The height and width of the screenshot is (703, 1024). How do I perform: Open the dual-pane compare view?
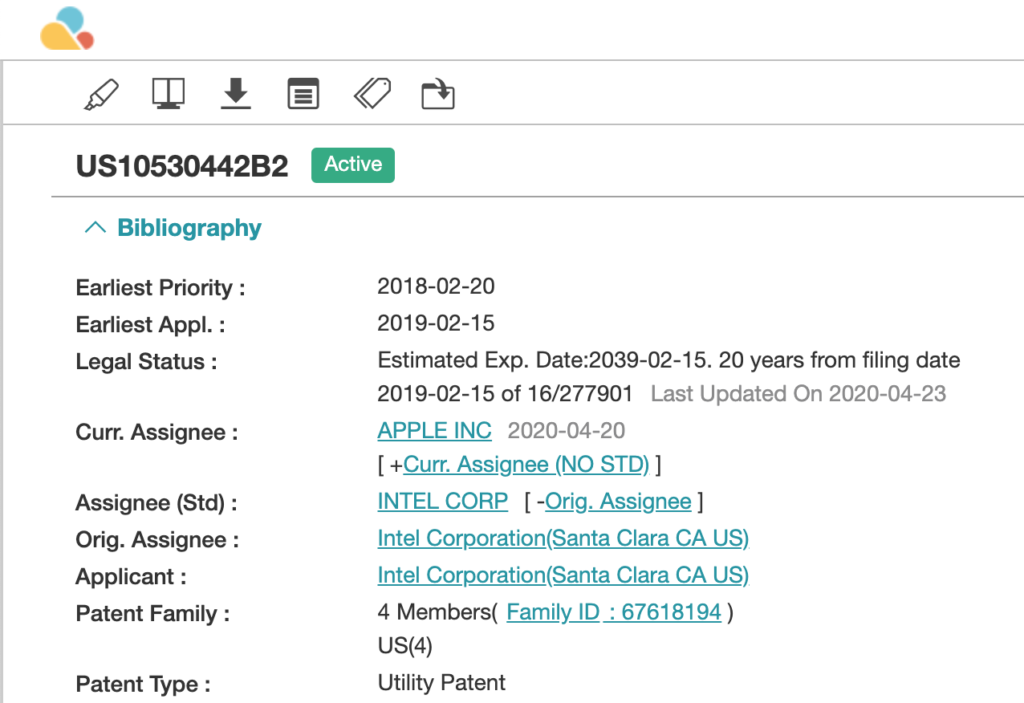pos(168,94)
